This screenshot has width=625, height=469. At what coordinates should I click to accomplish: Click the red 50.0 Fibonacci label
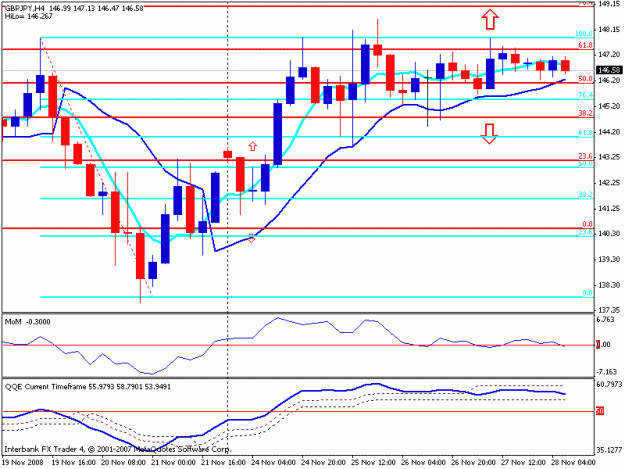586,79
